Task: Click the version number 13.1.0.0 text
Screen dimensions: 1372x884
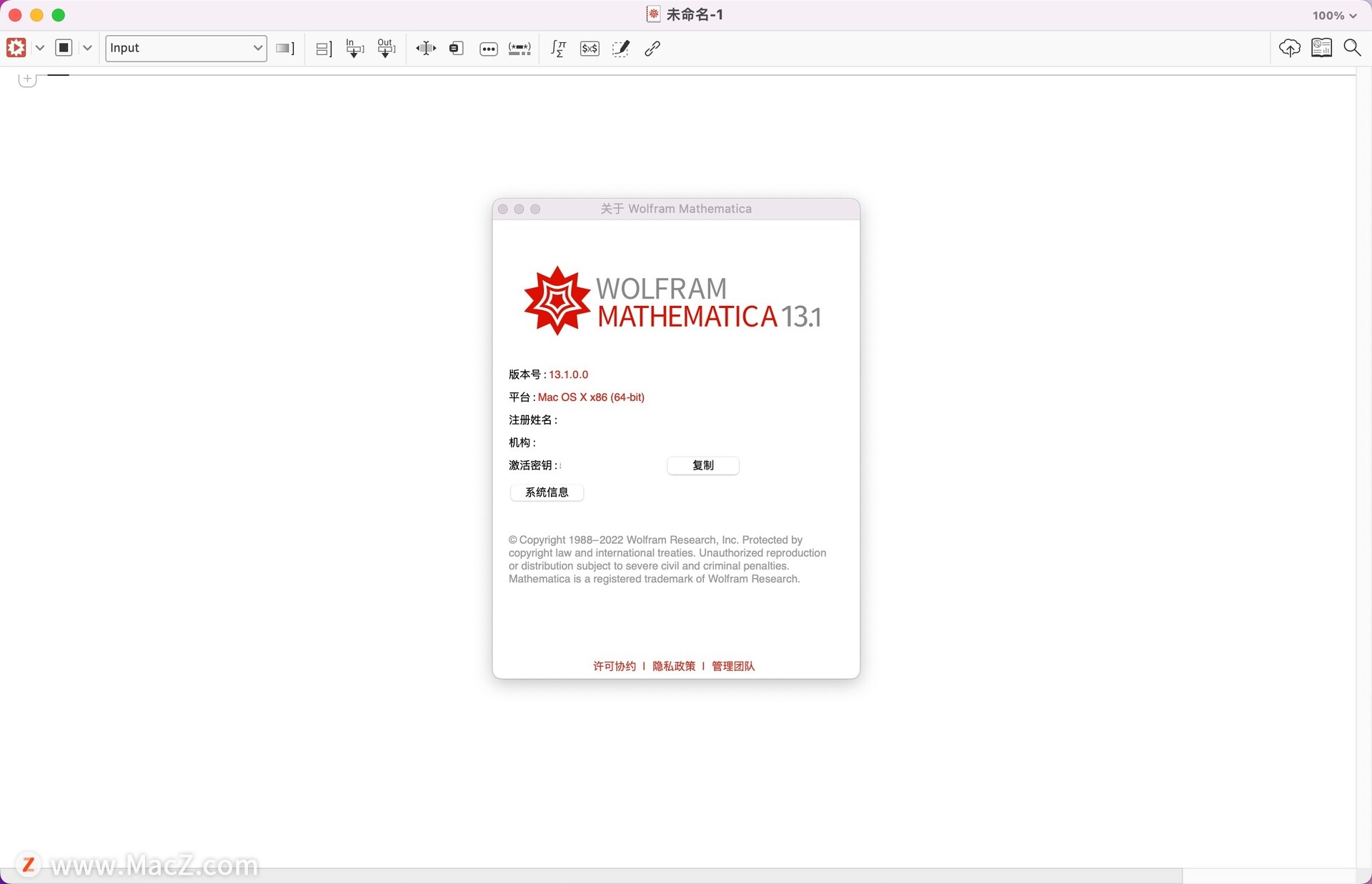Action: click(x=568, y=374)
